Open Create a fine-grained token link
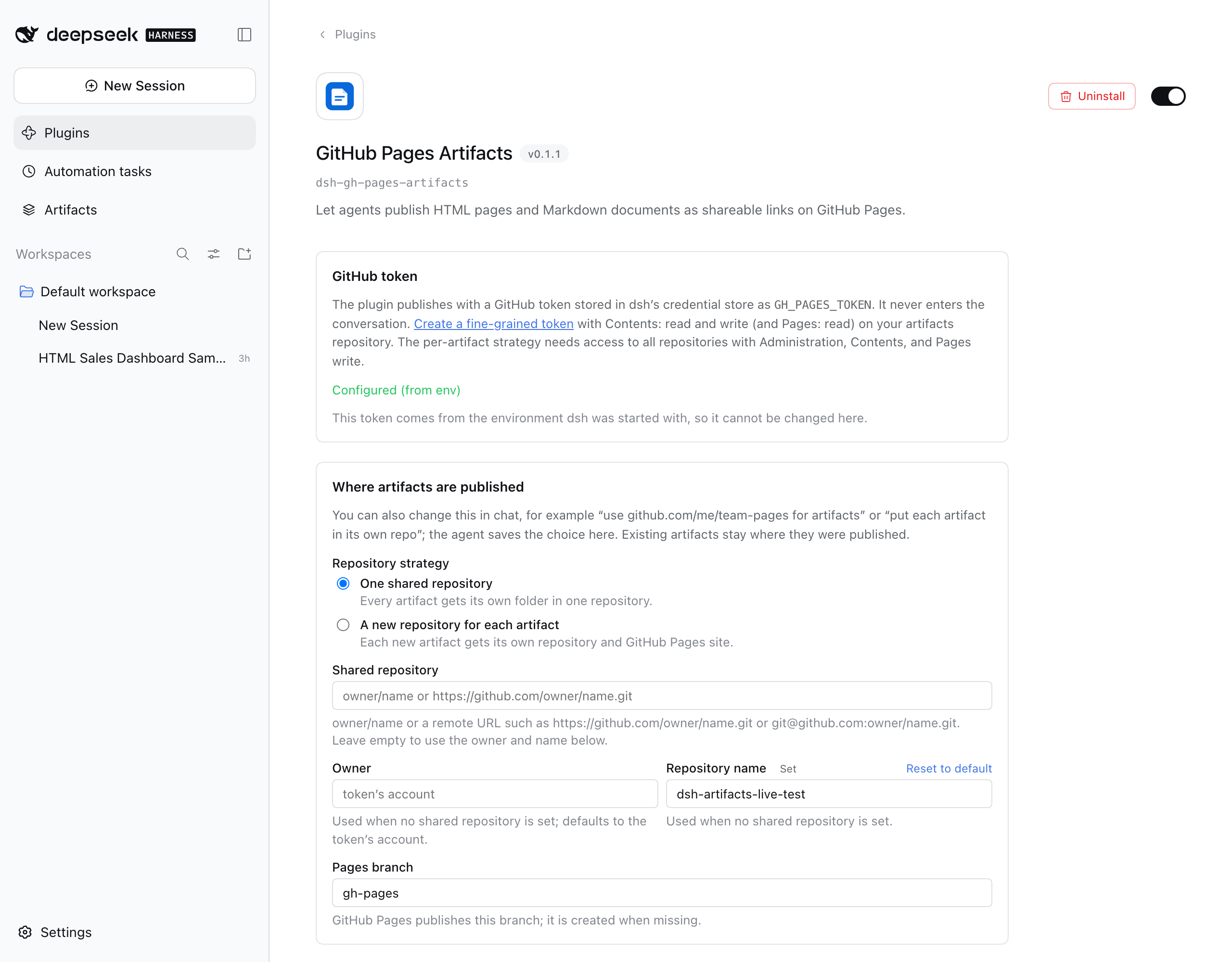Image resolution: width=1232 pixels, height=962 pixels. 494,324
